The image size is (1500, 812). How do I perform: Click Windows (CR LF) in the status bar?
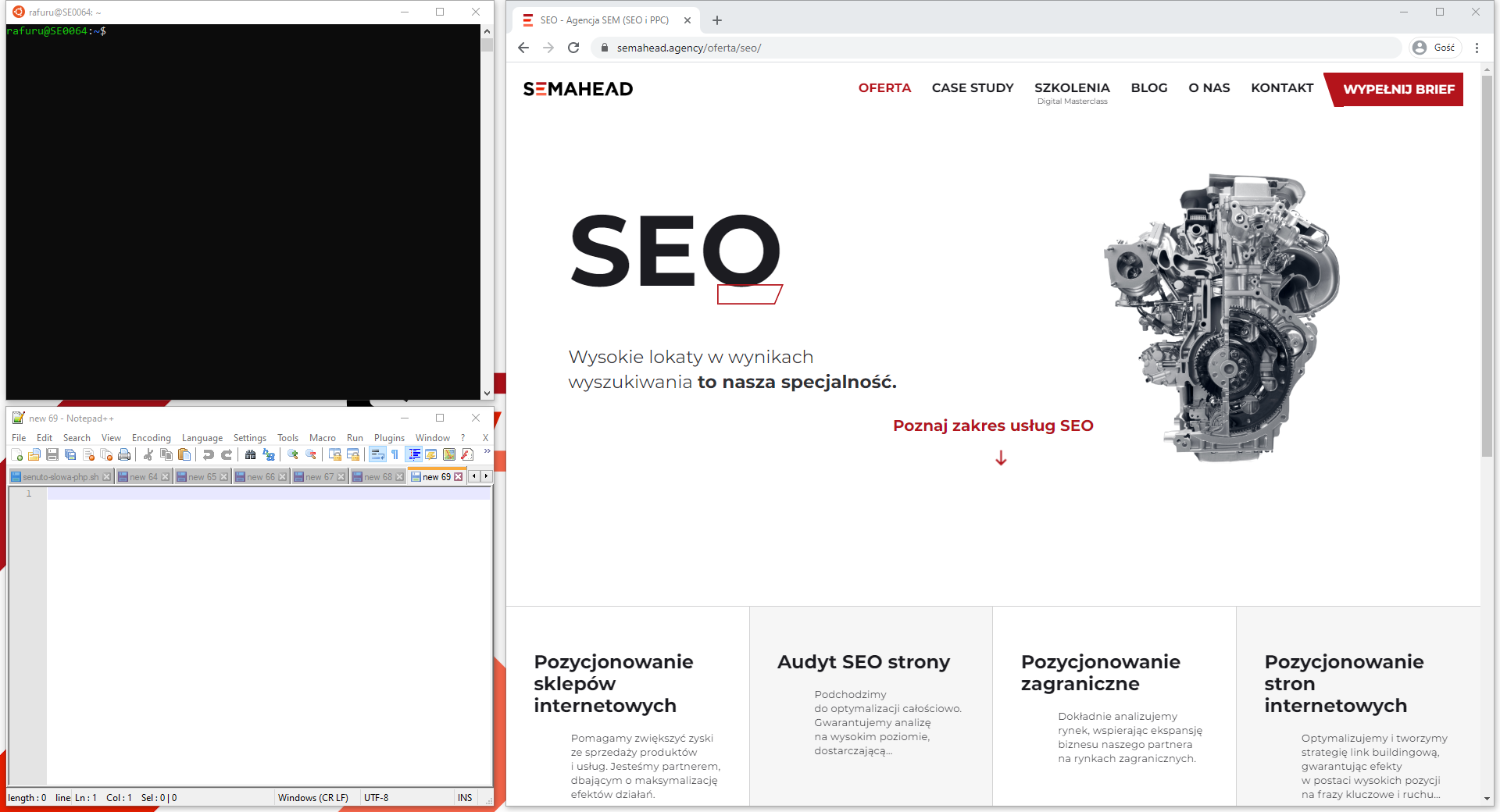[x=313, y=798]
